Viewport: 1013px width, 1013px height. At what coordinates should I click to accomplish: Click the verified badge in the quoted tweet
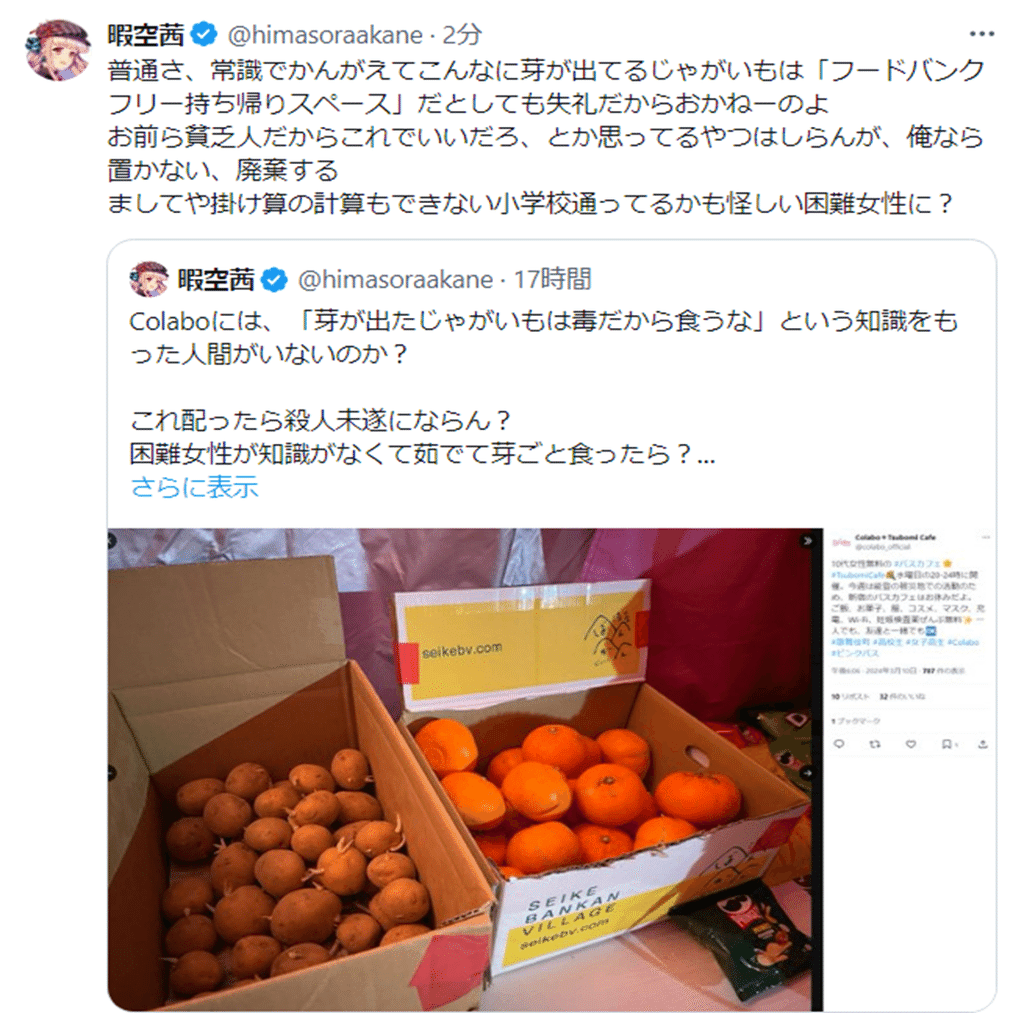(275, 280)
